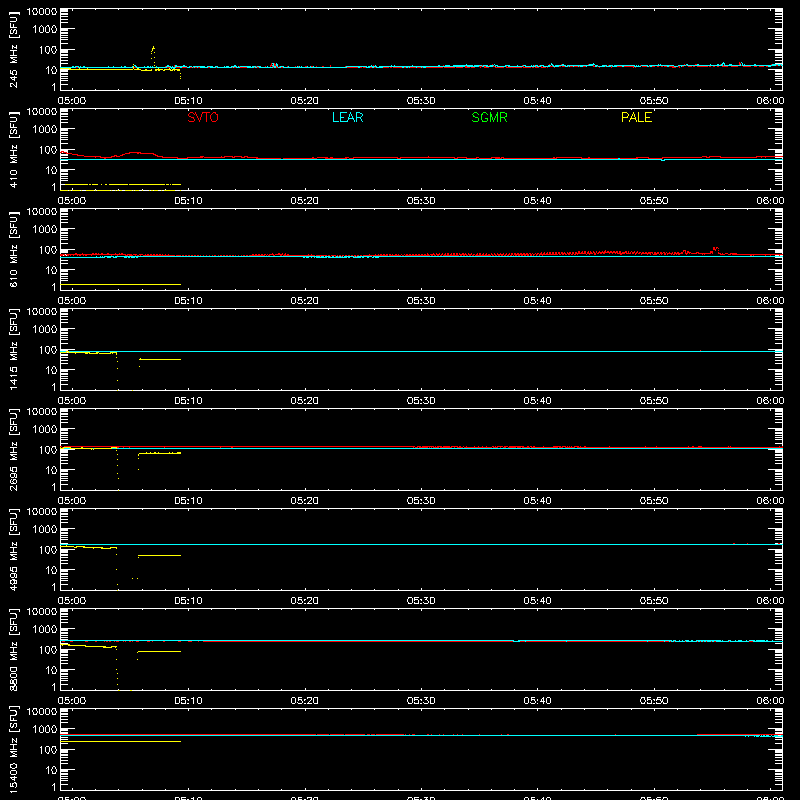Viewport: 800px width, 800px height.
Task: Click the 05:00 time tick of 610 MHz panel
Action: (x=72, y=301)
